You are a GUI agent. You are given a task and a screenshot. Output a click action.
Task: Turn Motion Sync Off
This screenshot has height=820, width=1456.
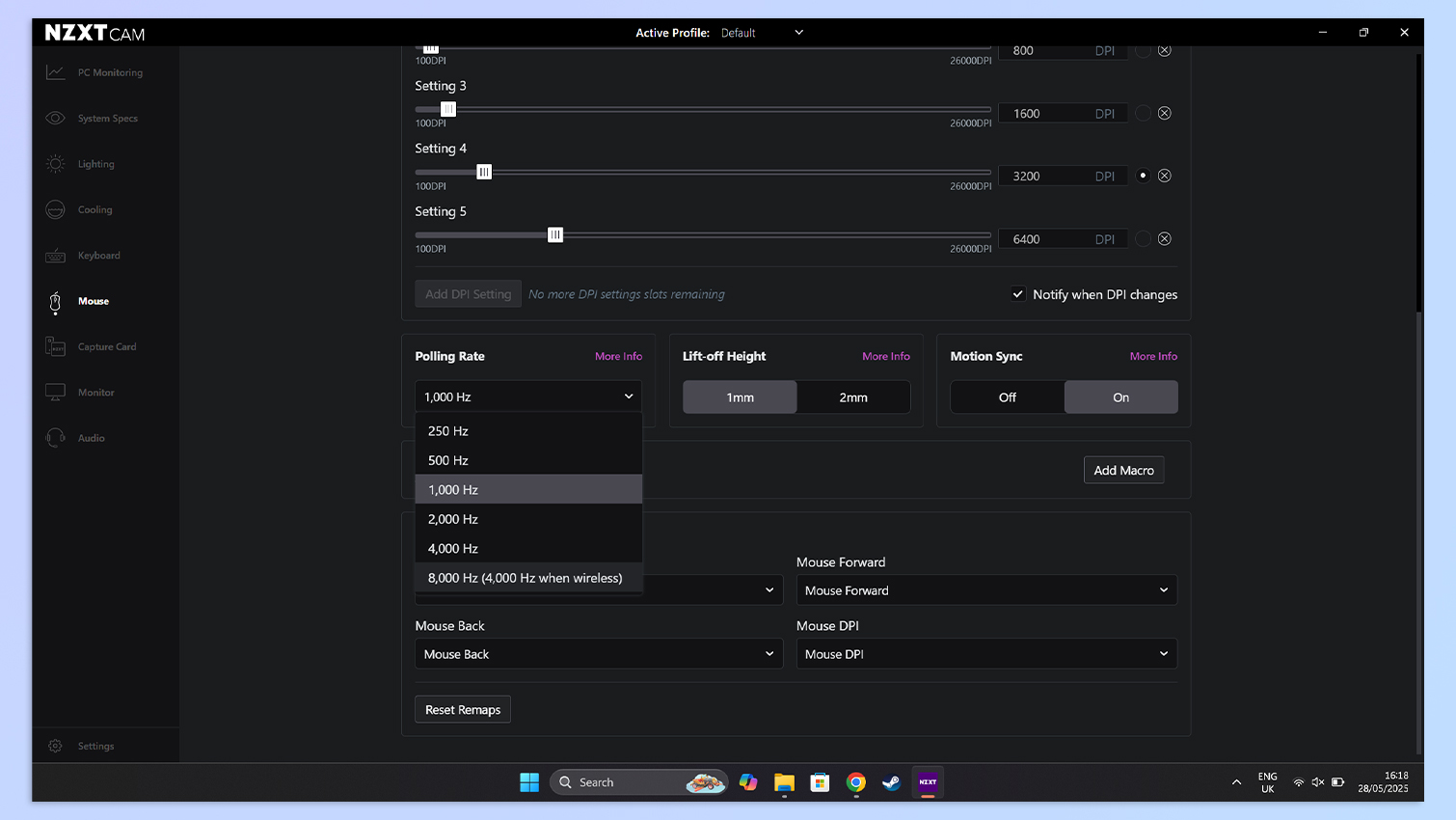1008,397
